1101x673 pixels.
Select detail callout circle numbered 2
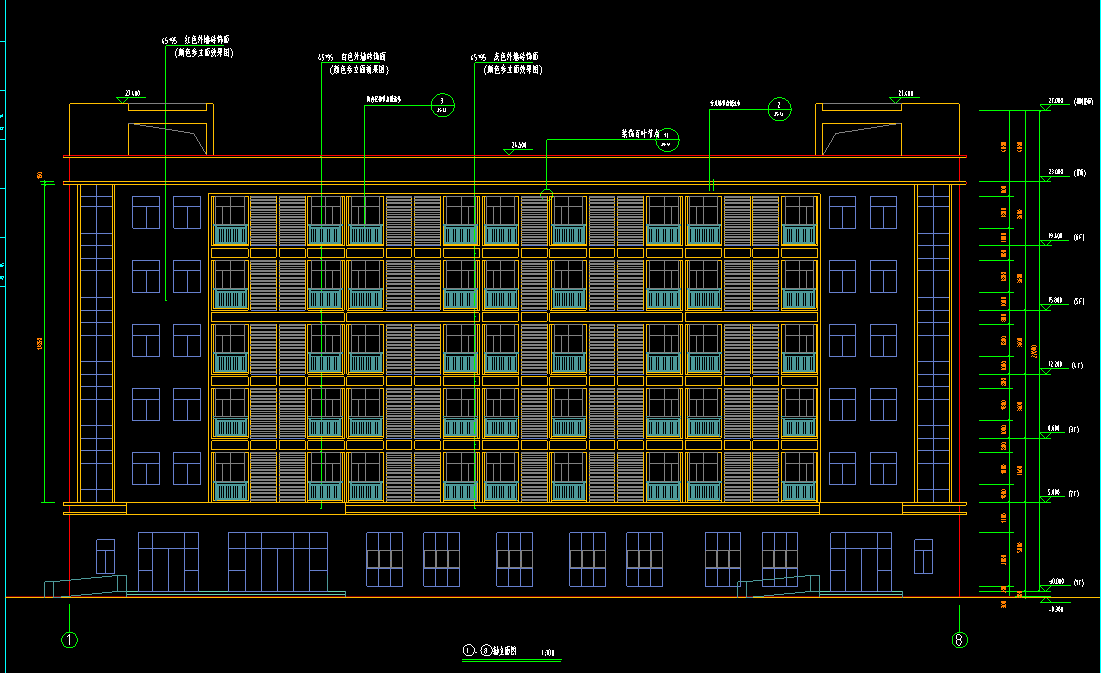(778, 107)
